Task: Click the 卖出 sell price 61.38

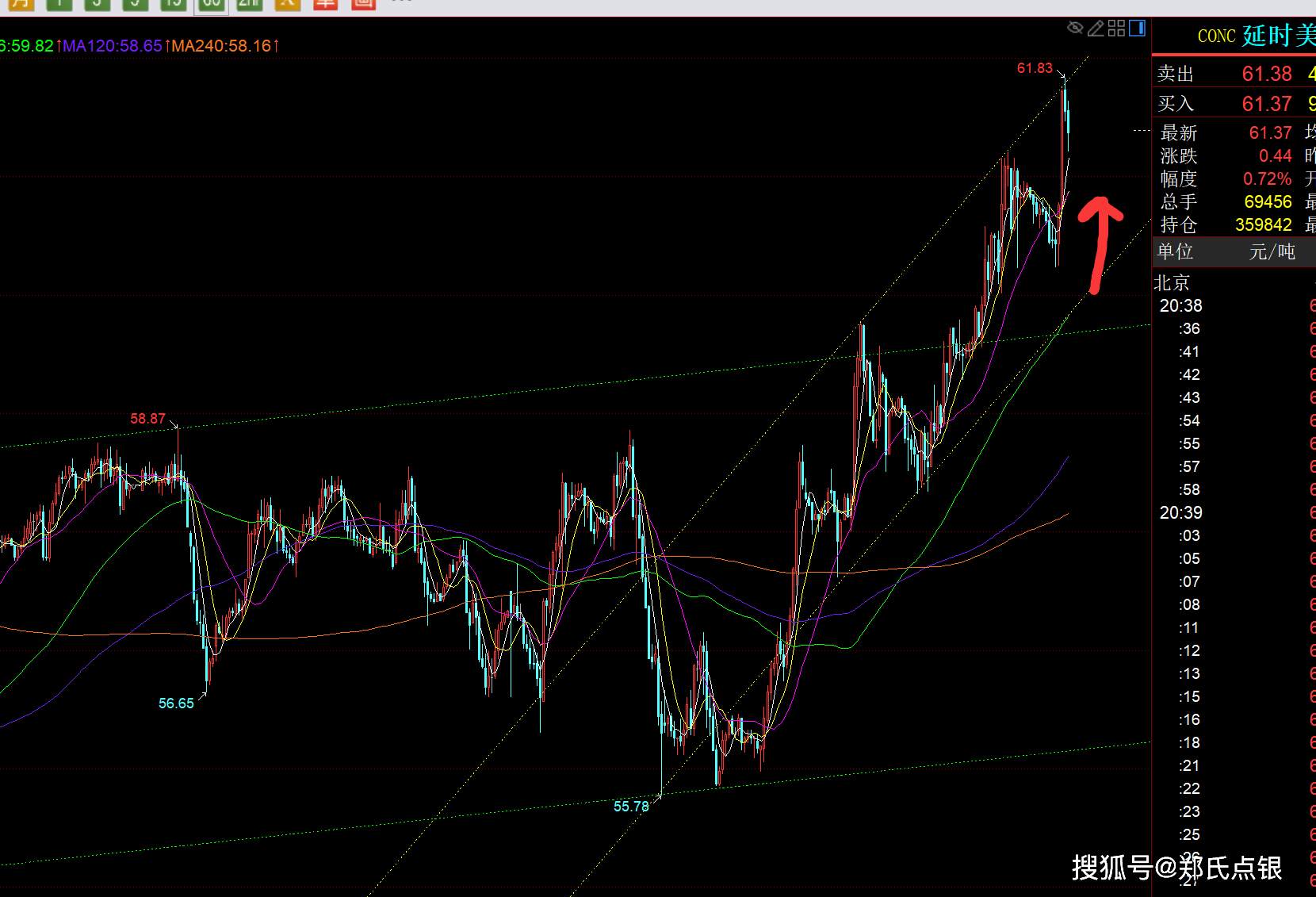Action: pos(1266,74)
